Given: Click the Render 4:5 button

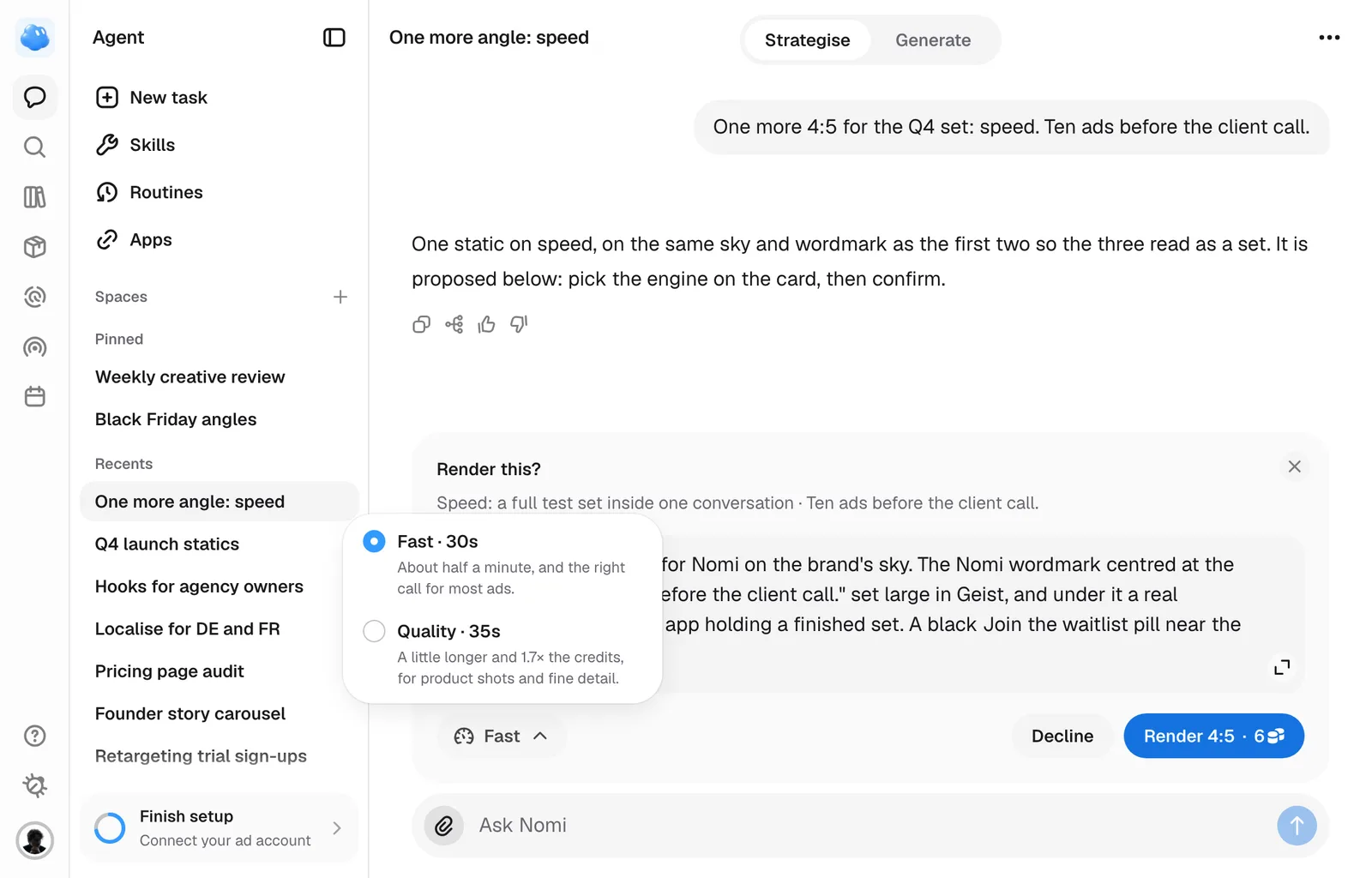Looking at the screenshot, I should coord(1213,737).
